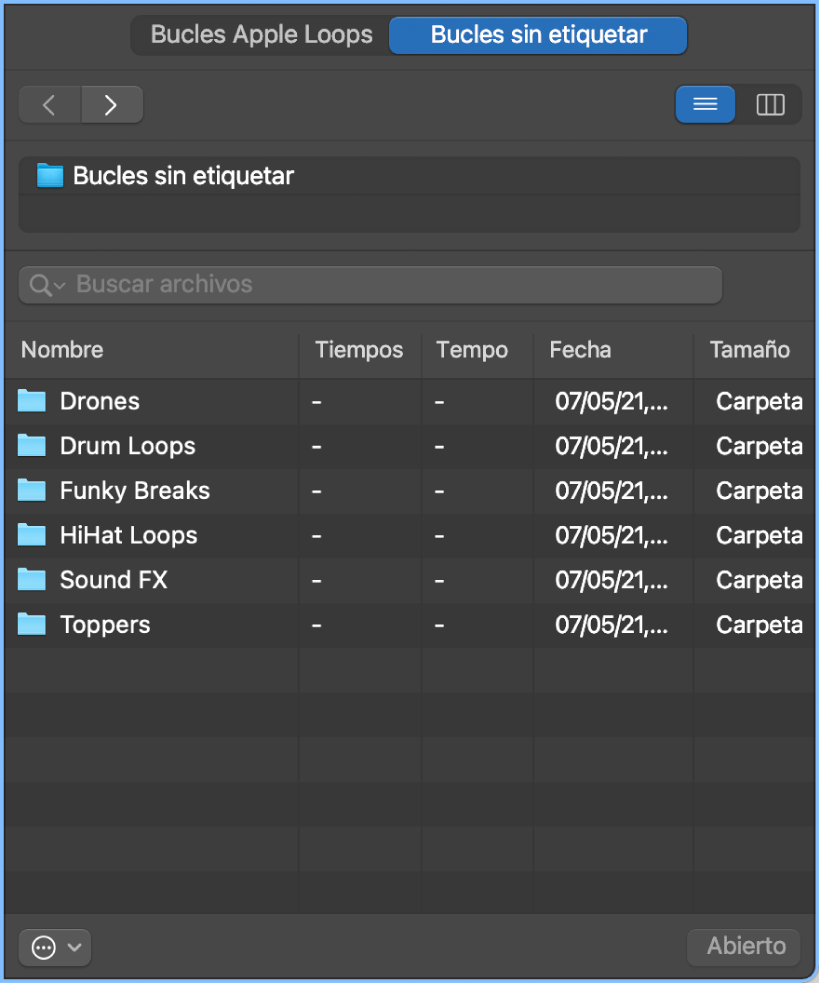Click the forward navigation arrow

112,104
